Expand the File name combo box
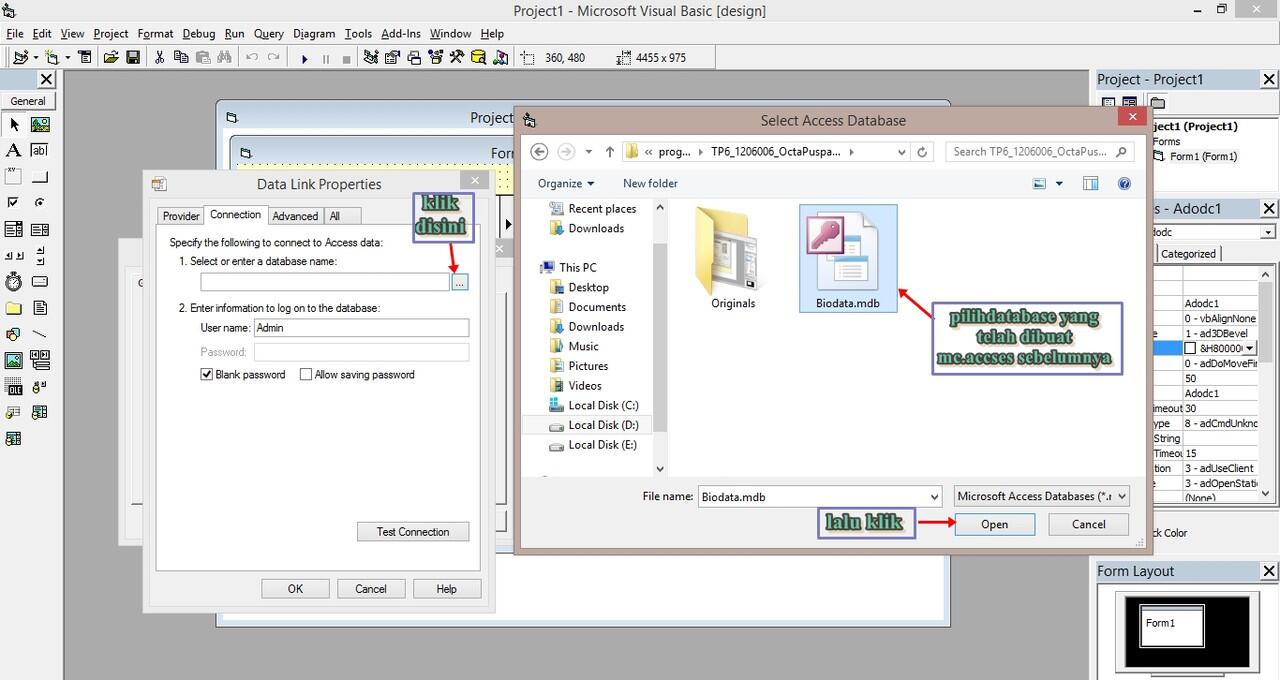The height and width of the screenshot is (680, 1280). [934, 497]
